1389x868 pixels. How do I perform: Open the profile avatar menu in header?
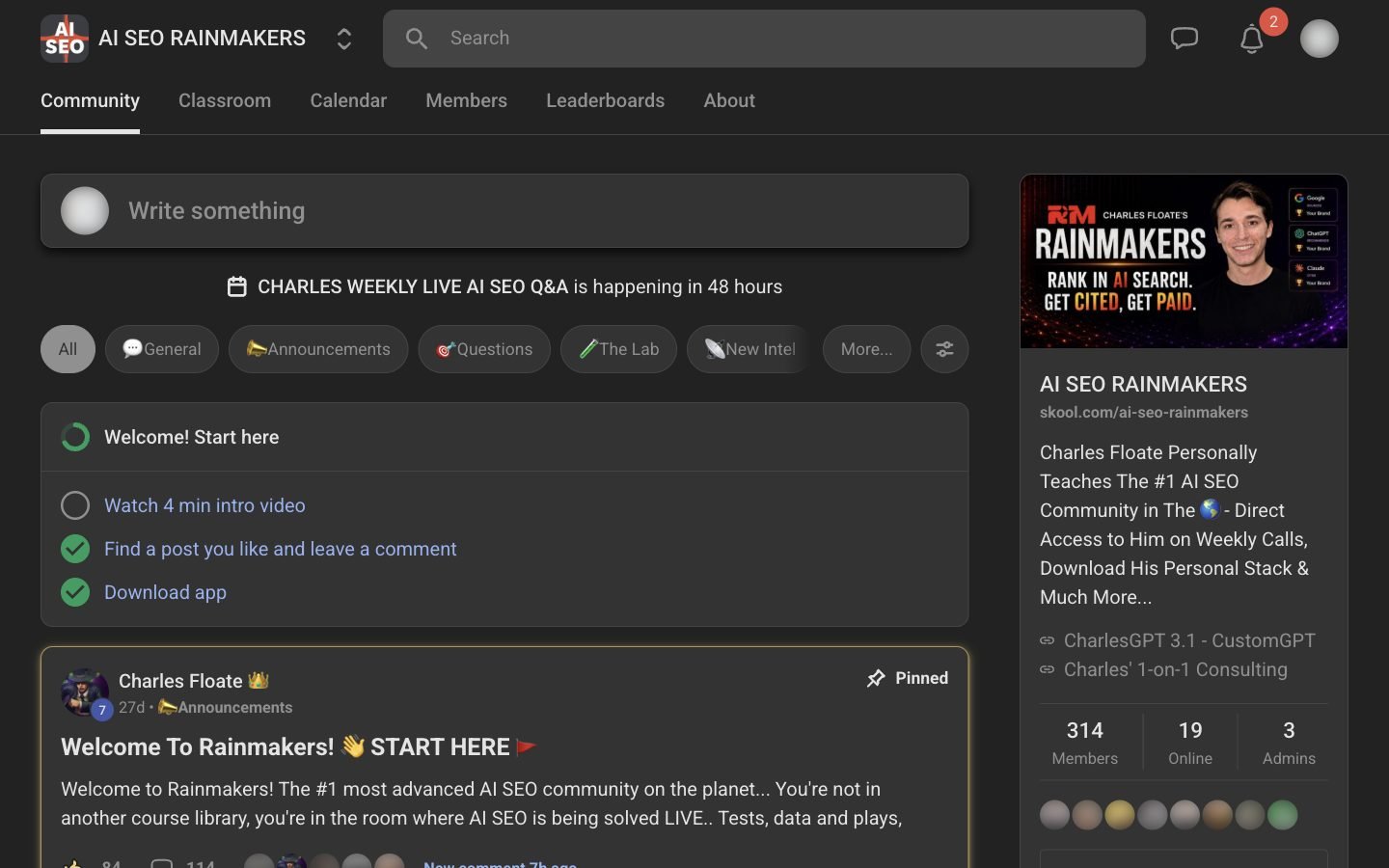point(1320,39)
